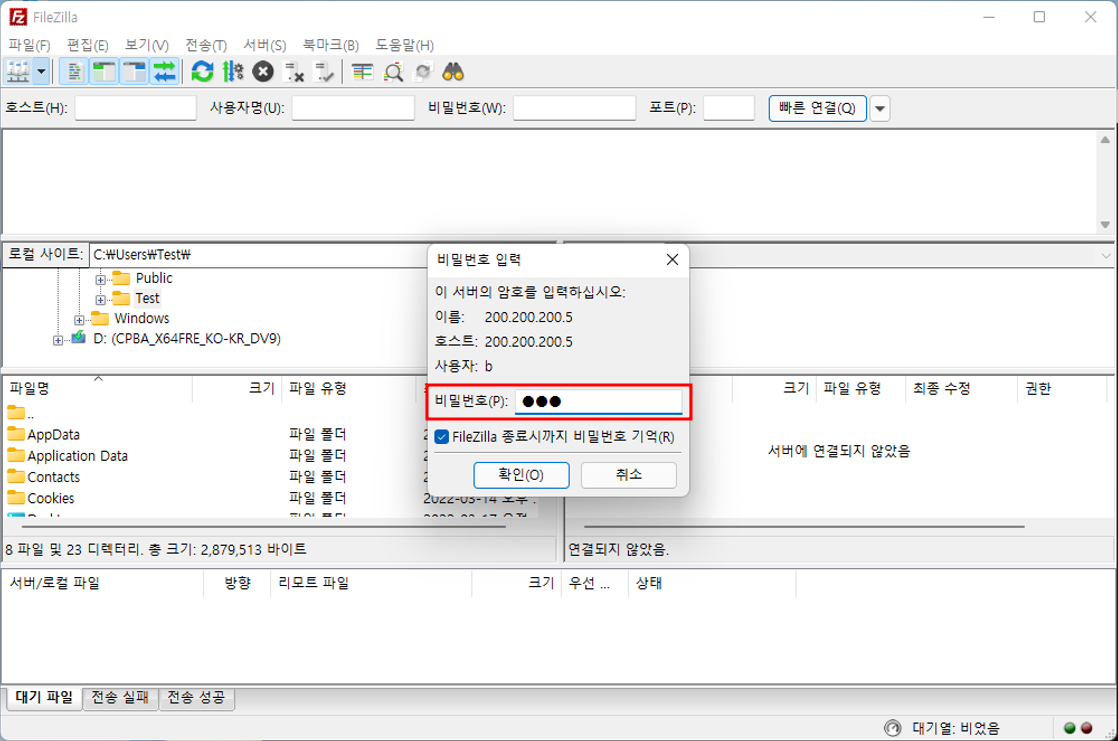
Task: Click the local file list horizontal scrollbar
Action: click(264, 526)
